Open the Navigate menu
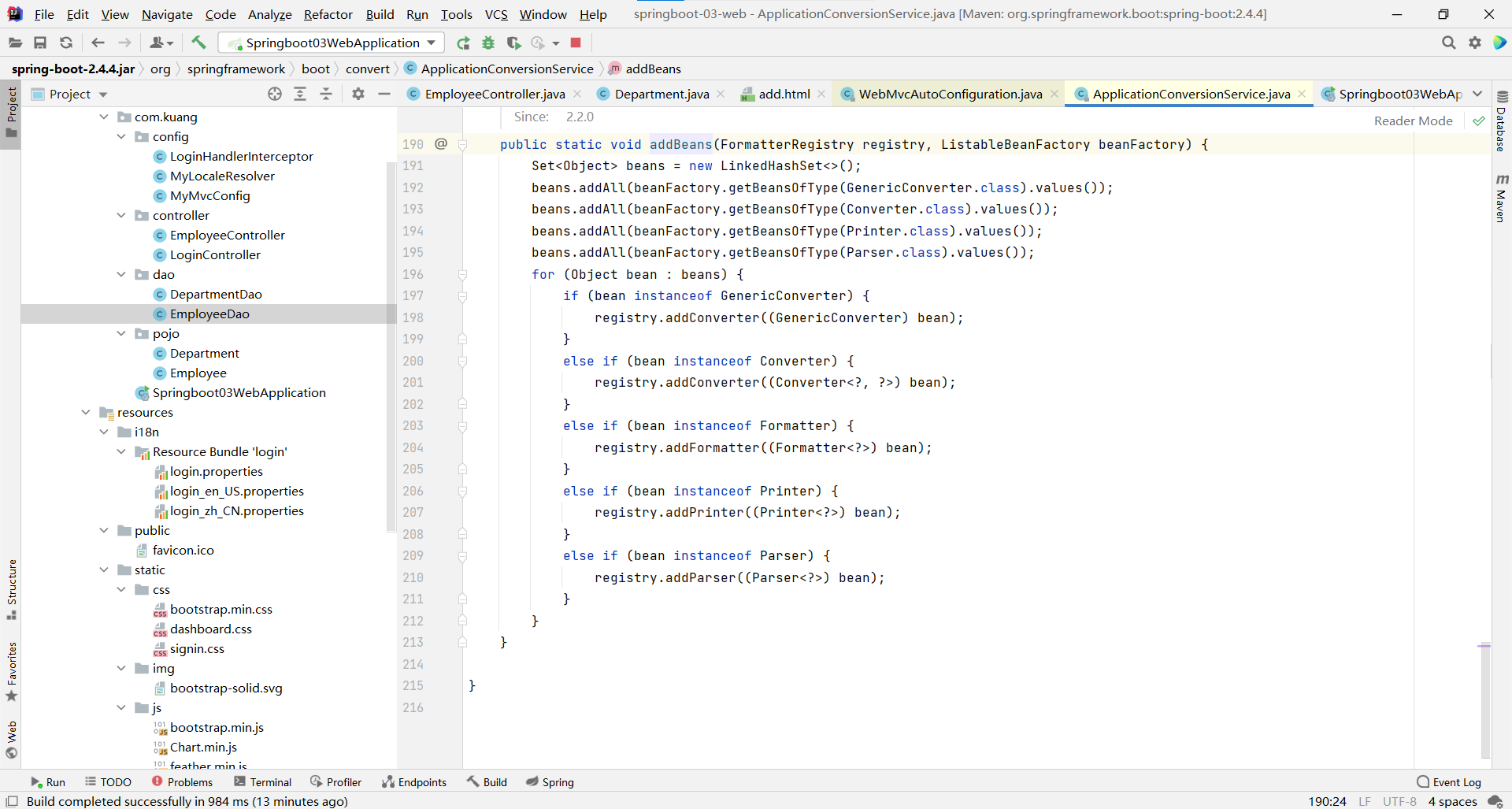1512x809 pixels. click(167, 14)
